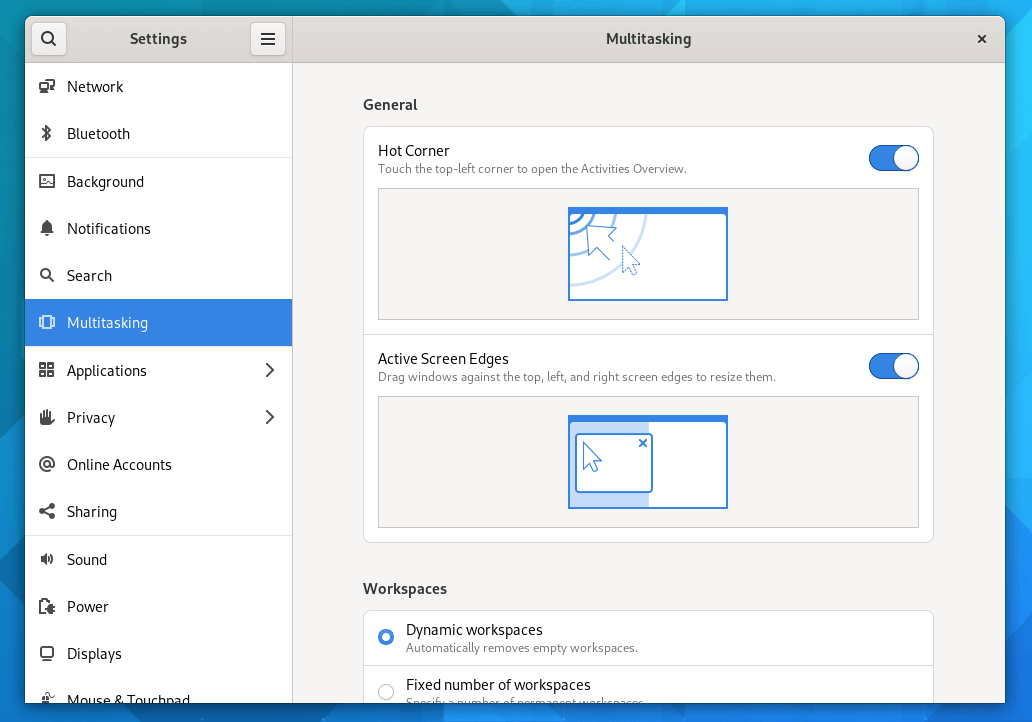The width and height of the screenshot is (1032, 722).
Task: Click the Bluetooth sidebar icon
Action: coord(46,133)
